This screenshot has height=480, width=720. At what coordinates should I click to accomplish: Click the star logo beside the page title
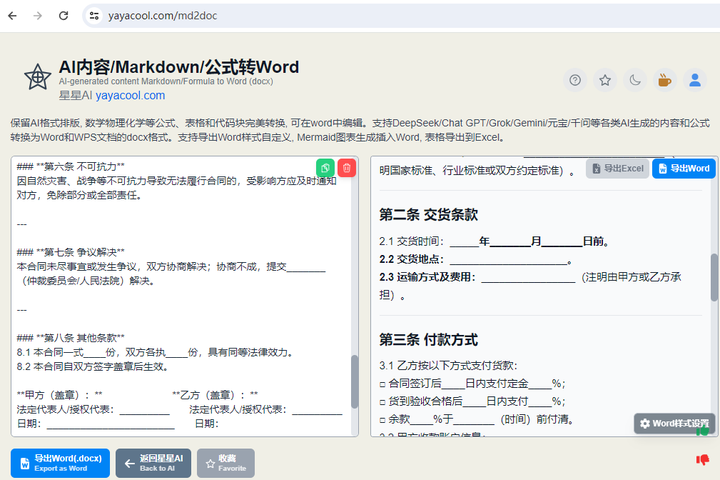click(x=37, y=77)
